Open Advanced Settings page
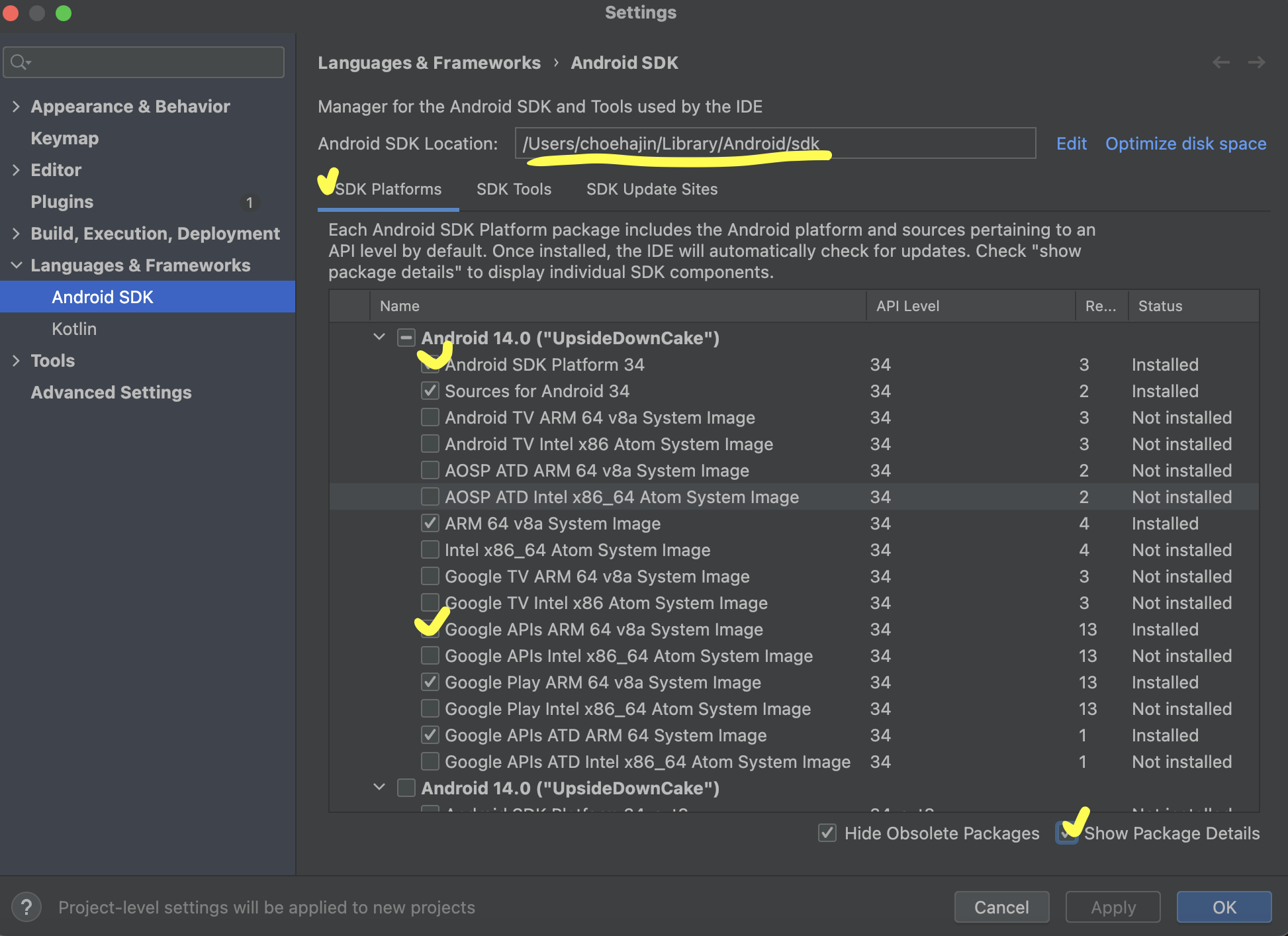 (111, 393)
